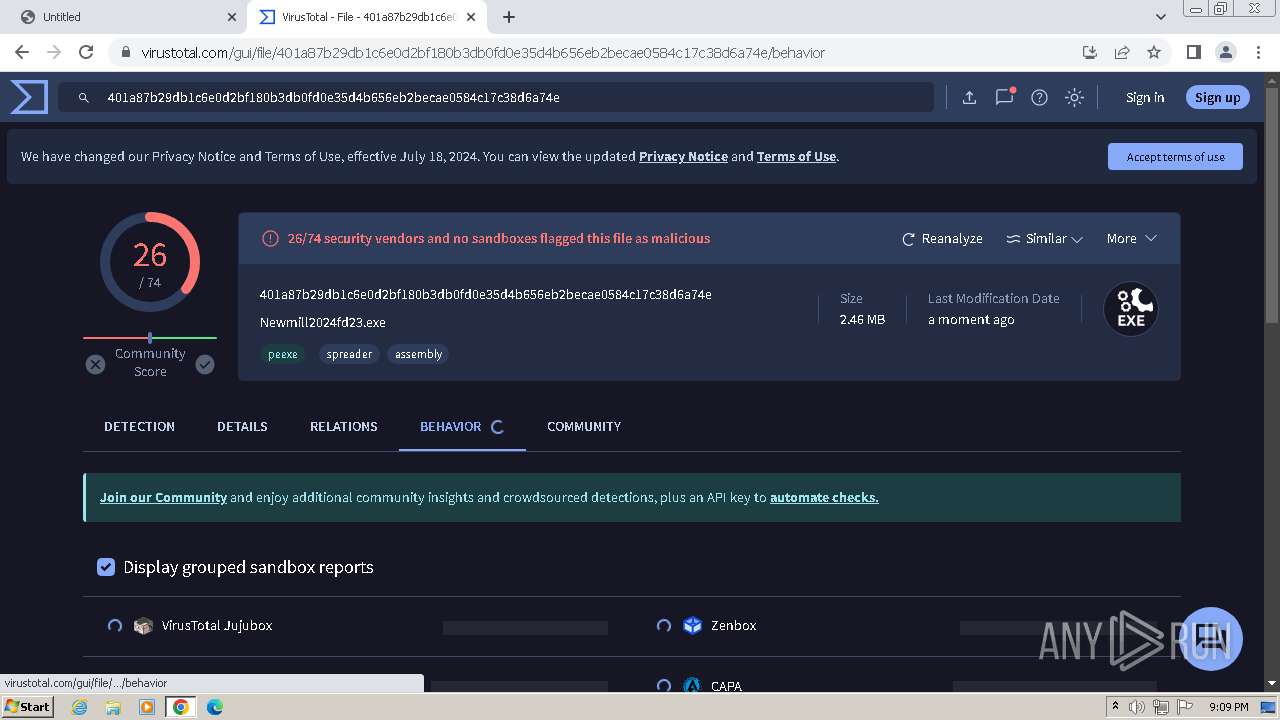Toggle the light/dark theme icon
The height and width of the screenshot is (720, 1280).
[1074, 97]
